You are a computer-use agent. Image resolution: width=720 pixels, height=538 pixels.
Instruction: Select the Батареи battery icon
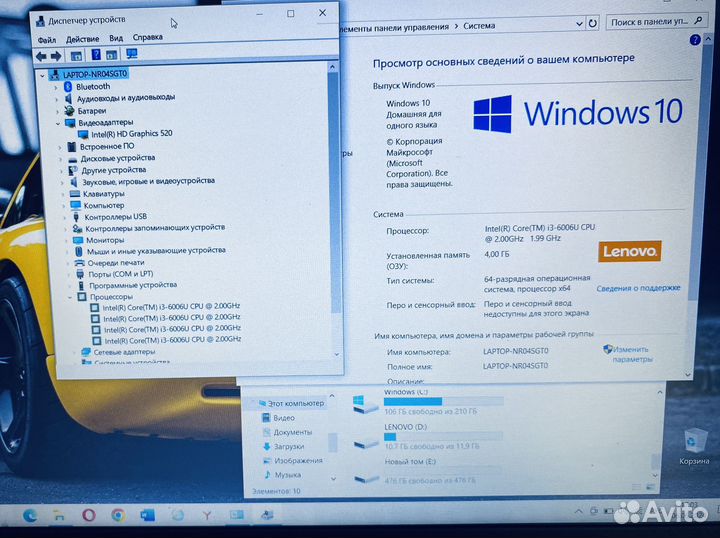tap(69, 111)
